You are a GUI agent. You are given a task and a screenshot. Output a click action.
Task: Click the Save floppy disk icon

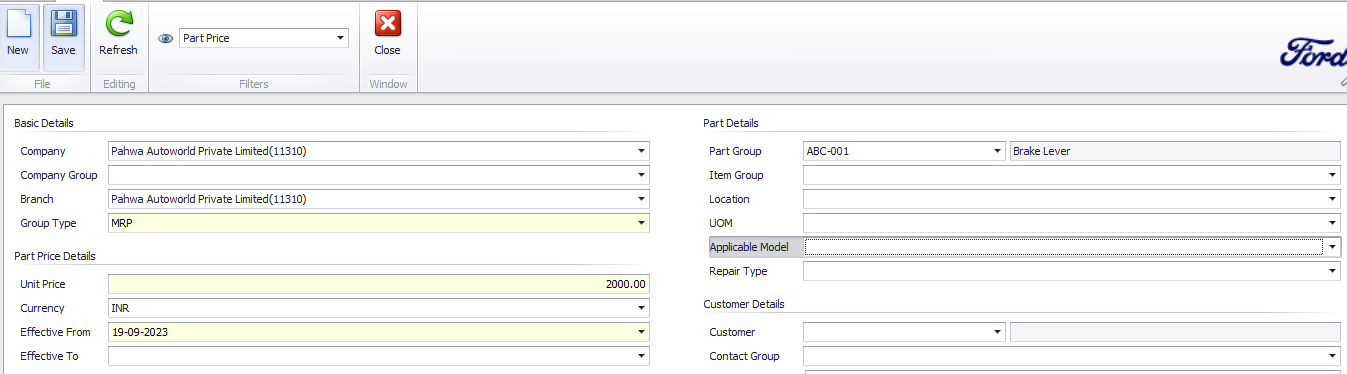(63, 23)
